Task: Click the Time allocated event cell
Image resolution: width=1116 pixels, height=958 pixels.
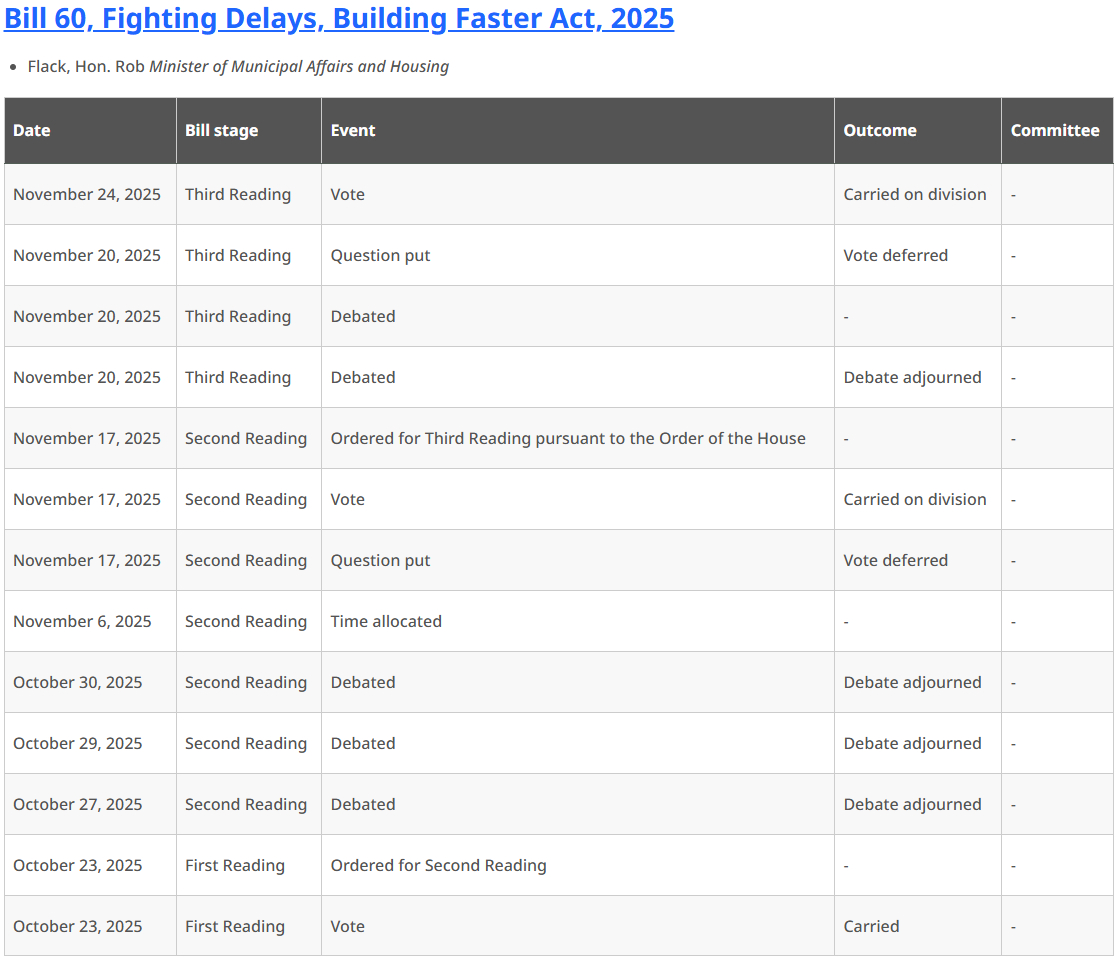Action: [x=386, y=621]
